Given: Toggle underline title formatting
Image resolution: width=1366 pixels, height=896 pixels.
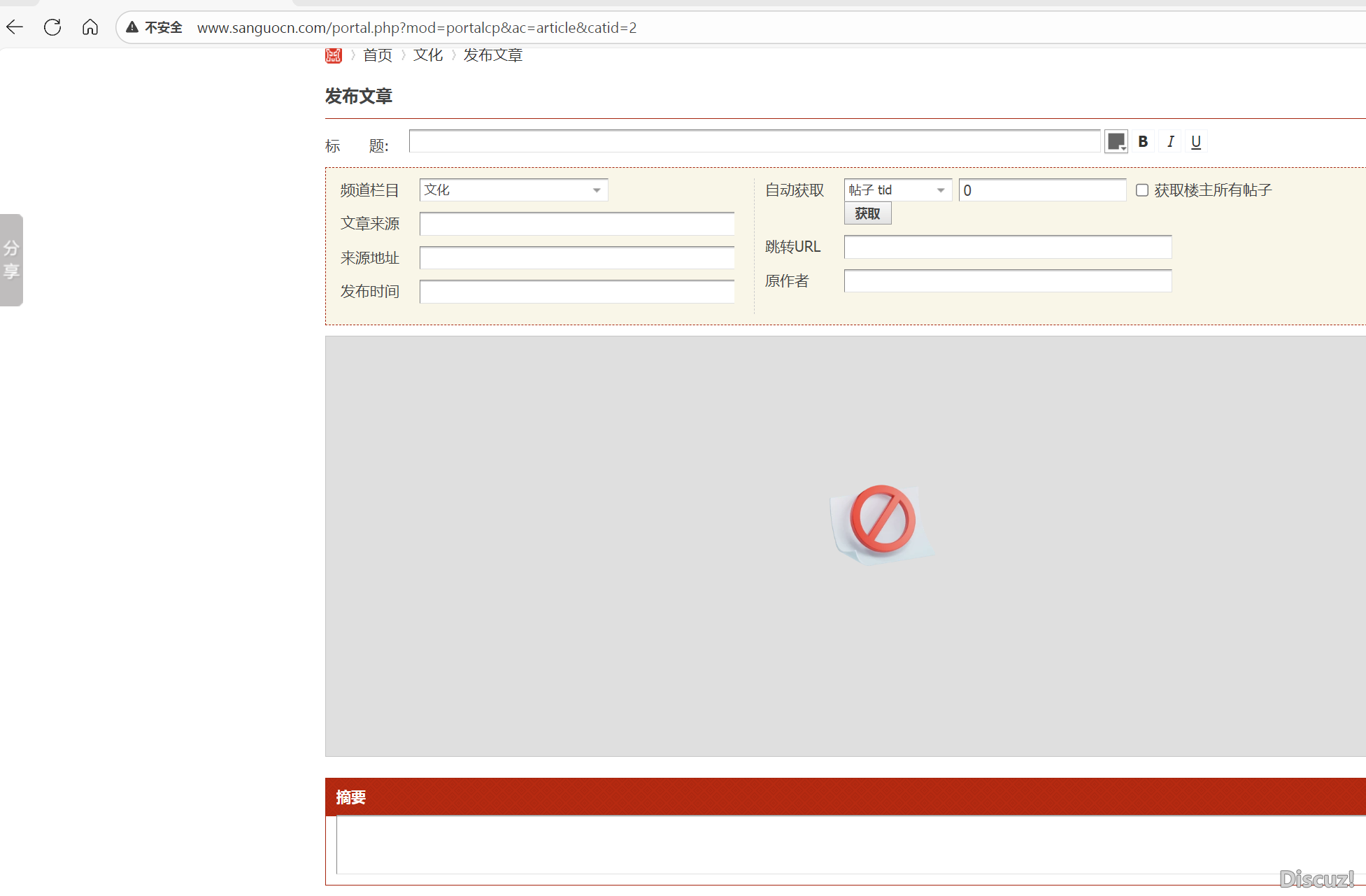Looking at the screenshot, I should (x=1196, y=142).
